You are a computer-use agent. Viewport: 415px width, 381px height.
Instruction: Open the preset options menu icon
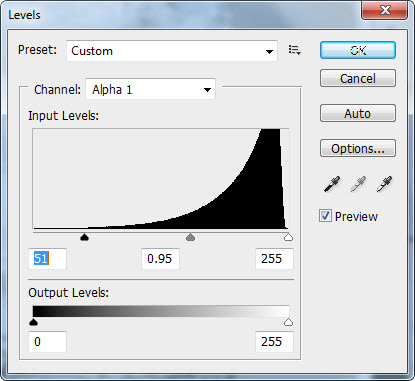(x=295, y=50)
